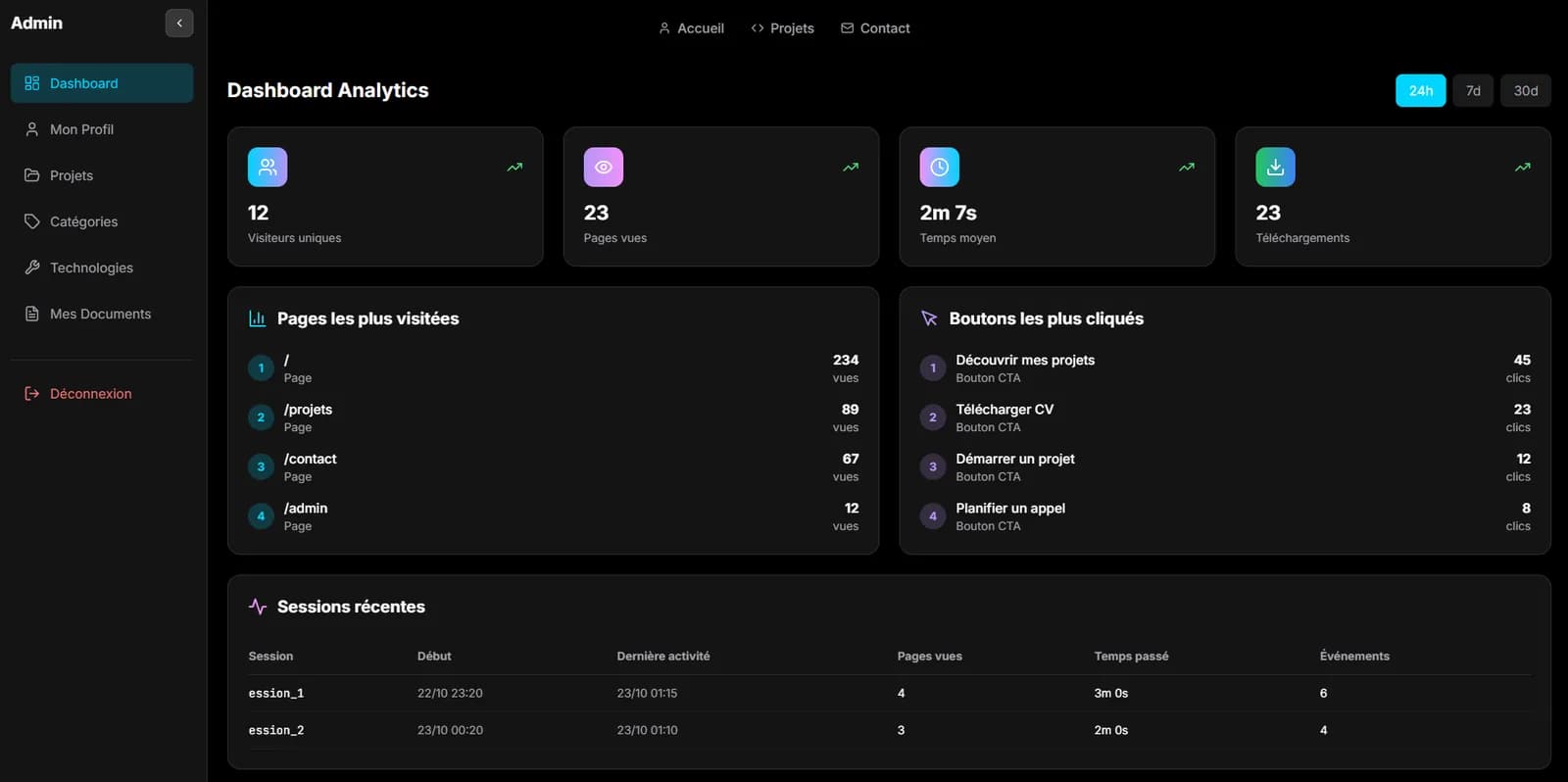Open Mes Documents in the sidebar
Image resolution: width=1568 pixels, height=782 pixels.
point(102,314)
